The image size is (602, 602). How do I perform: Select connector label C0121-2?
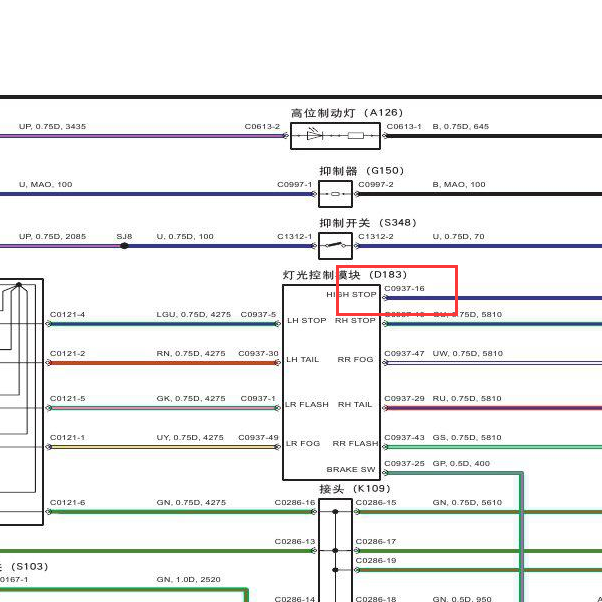click(68, 353)
